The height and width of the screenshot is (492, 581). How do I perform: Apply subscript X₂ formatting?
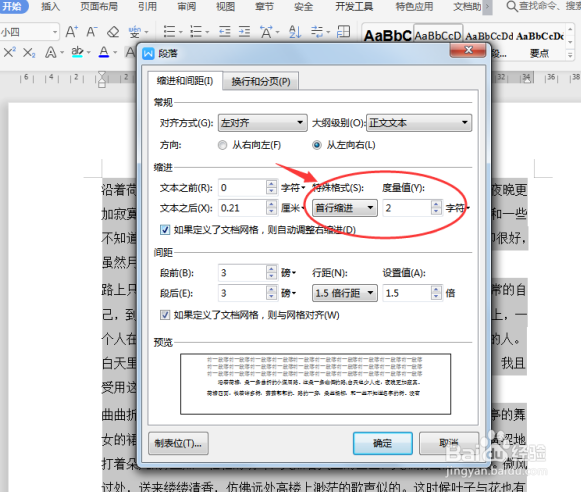[x=29, y=53]
